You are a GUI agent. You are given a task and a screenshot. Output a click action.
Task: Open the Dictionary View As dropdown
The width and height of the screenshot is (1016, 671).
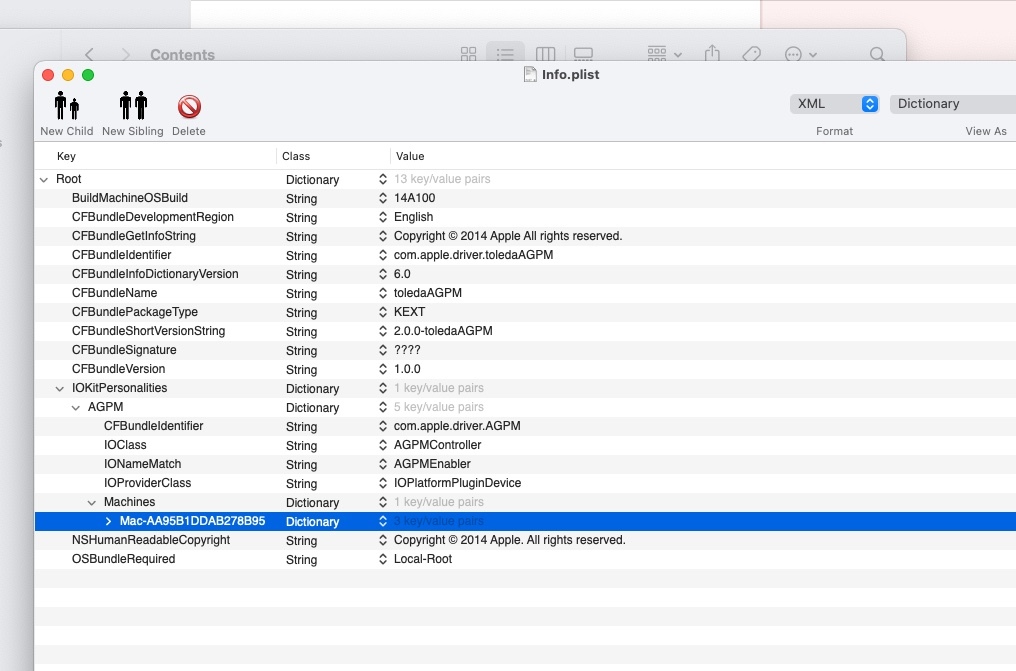(952, 104)
